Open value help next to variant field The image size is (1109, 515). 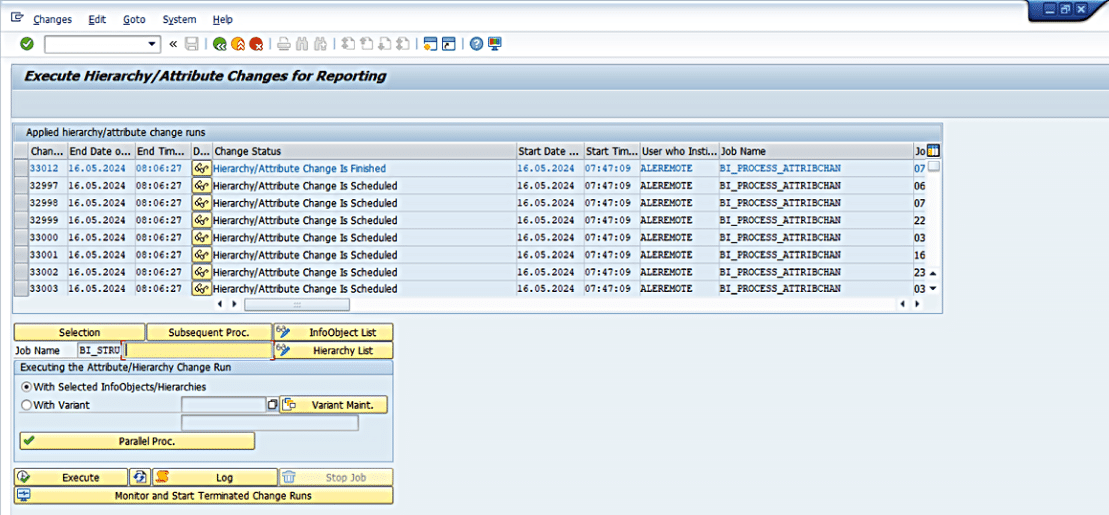pos(272,405)
